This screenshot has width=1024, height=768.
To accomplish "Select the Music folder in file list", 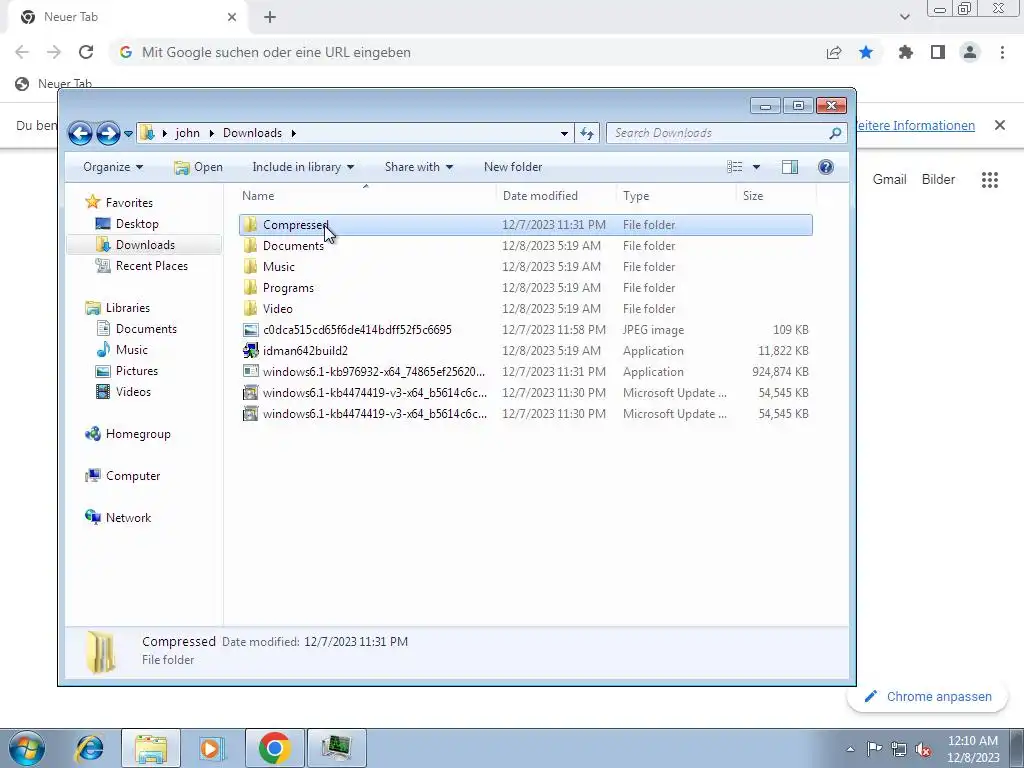I will [526, 266].
